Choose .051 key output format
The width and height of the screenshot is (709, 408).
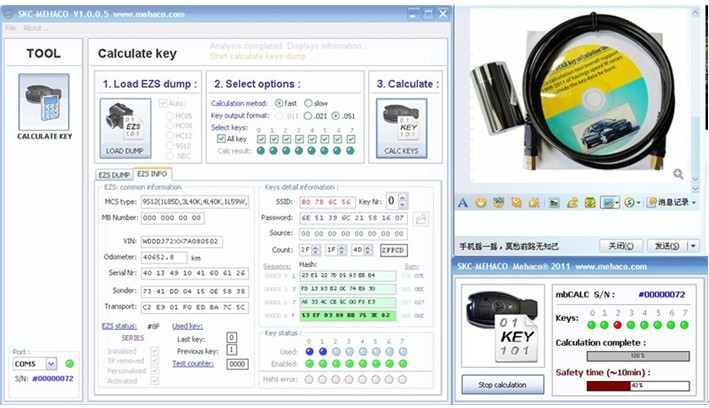pyautogui.click(x=336, y=116)
